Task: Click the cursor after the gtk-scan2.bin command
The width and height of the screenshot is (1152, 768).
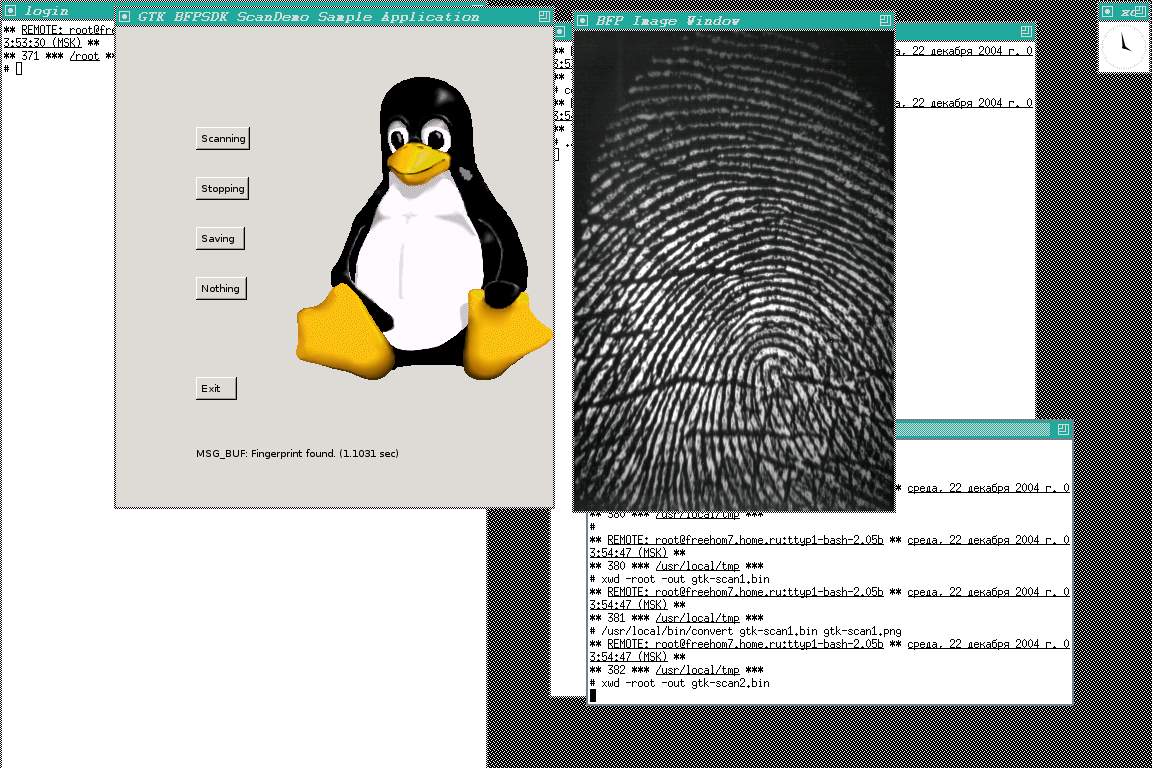Action: pos(593,695)
